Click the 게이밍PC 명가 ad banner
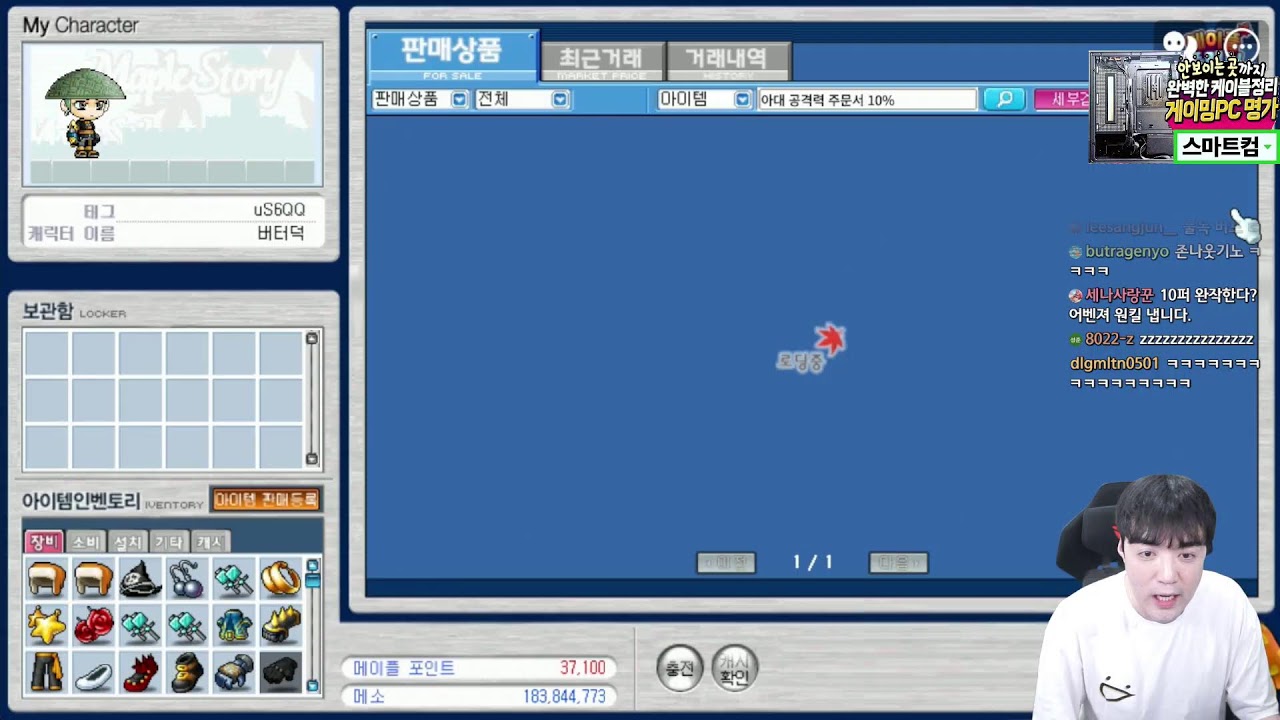This screenshot has width=1280, height=720. coord(1183,105)
